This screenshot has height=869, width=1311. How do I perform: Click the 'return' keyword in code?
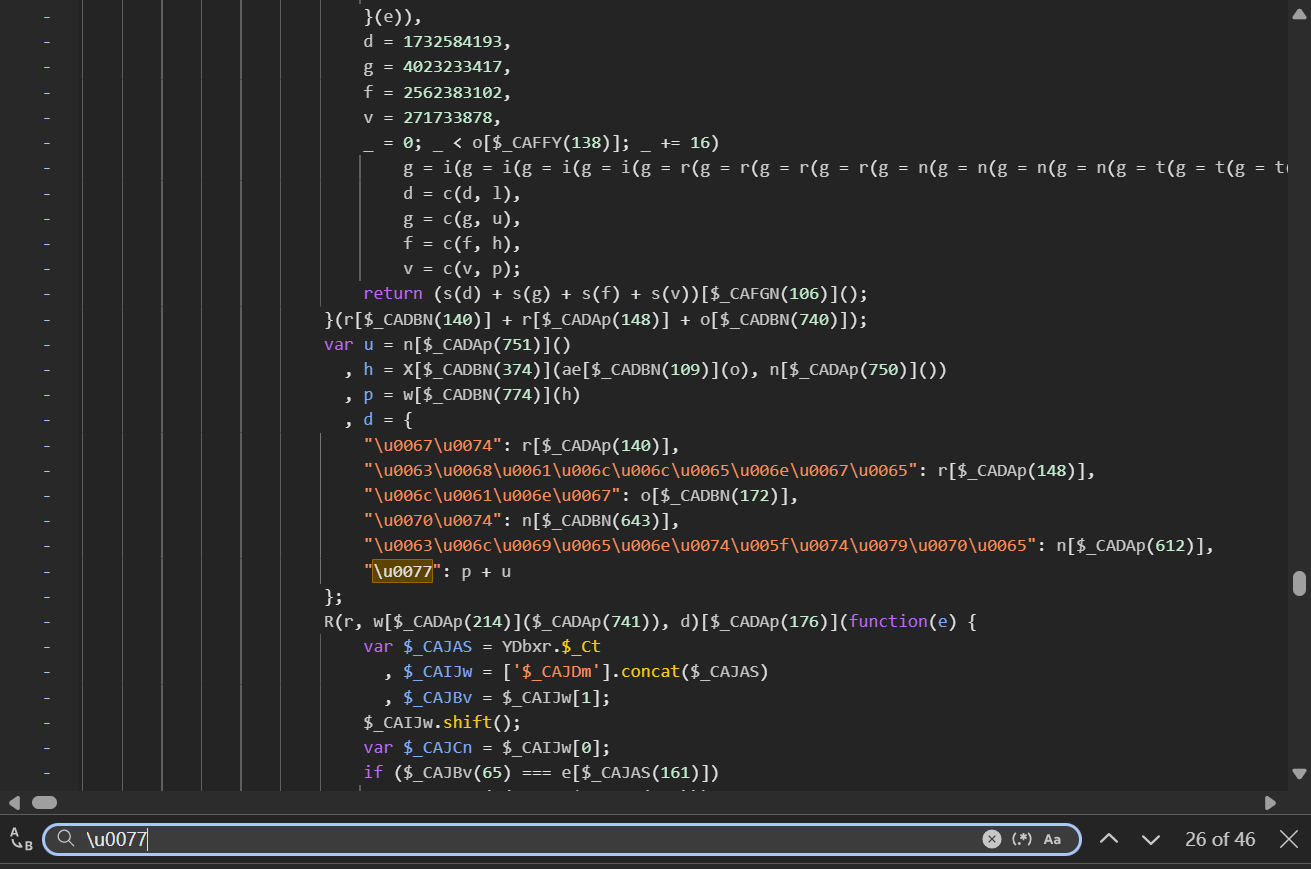pyautogui.click(x=393, y=294)
